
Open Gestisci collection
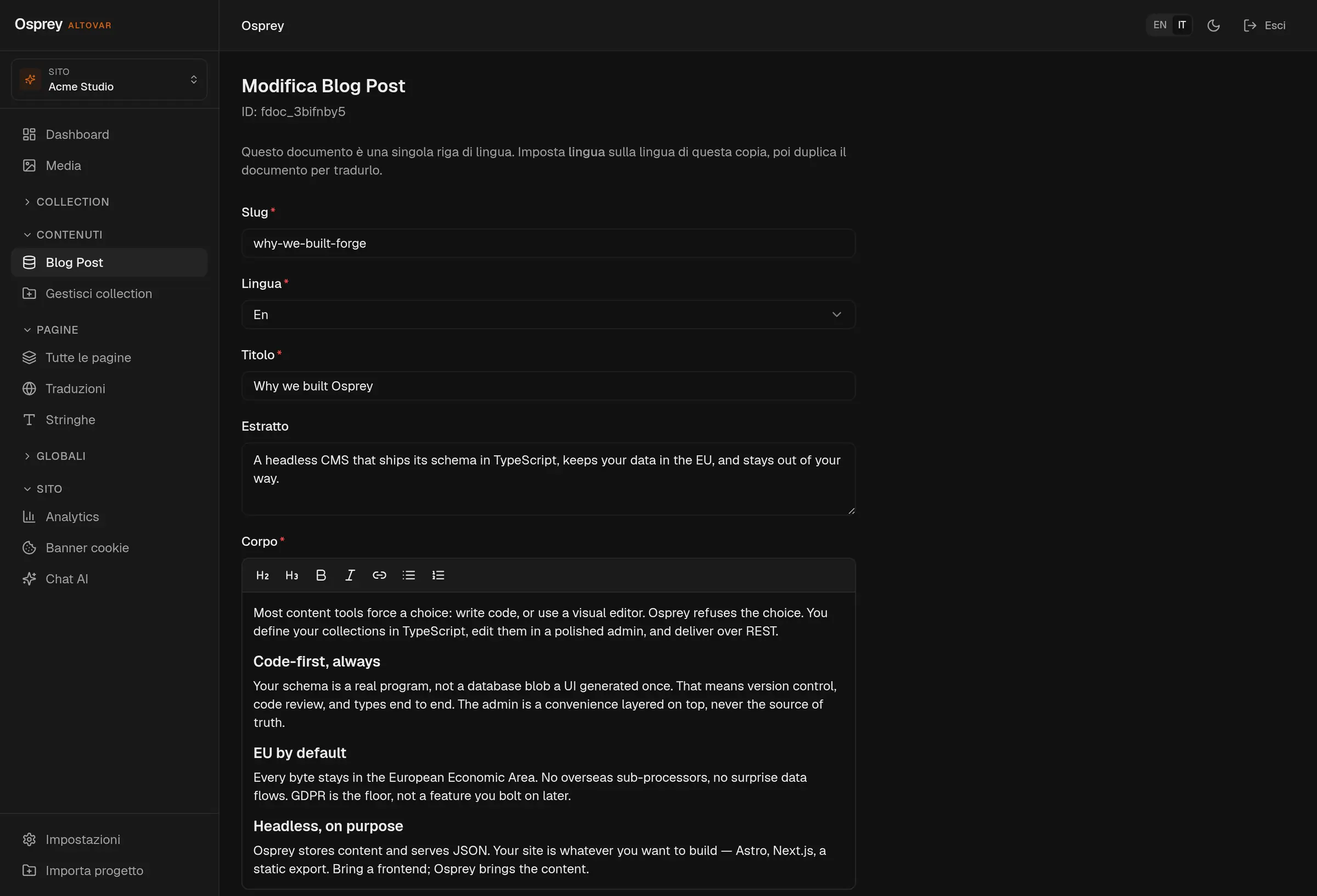(109, 294)
